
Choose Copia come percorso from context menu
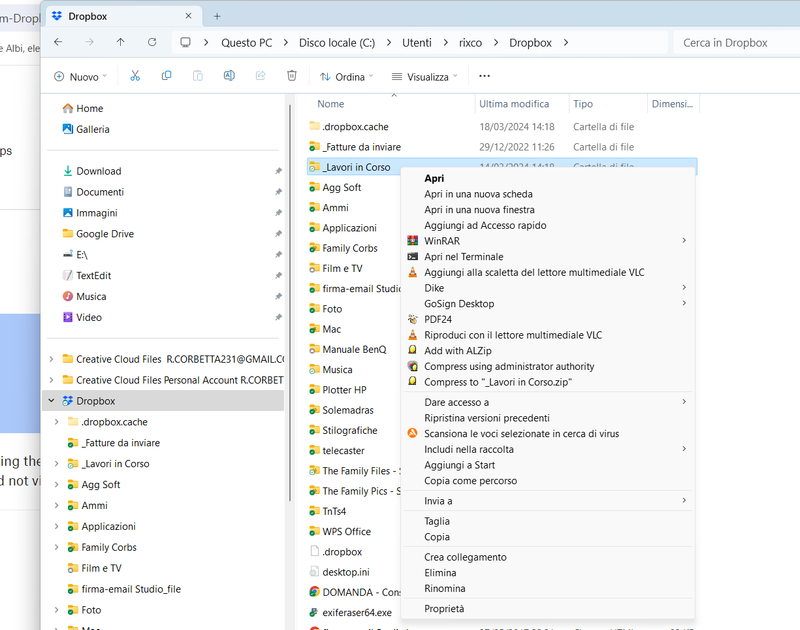click(470, 481)
